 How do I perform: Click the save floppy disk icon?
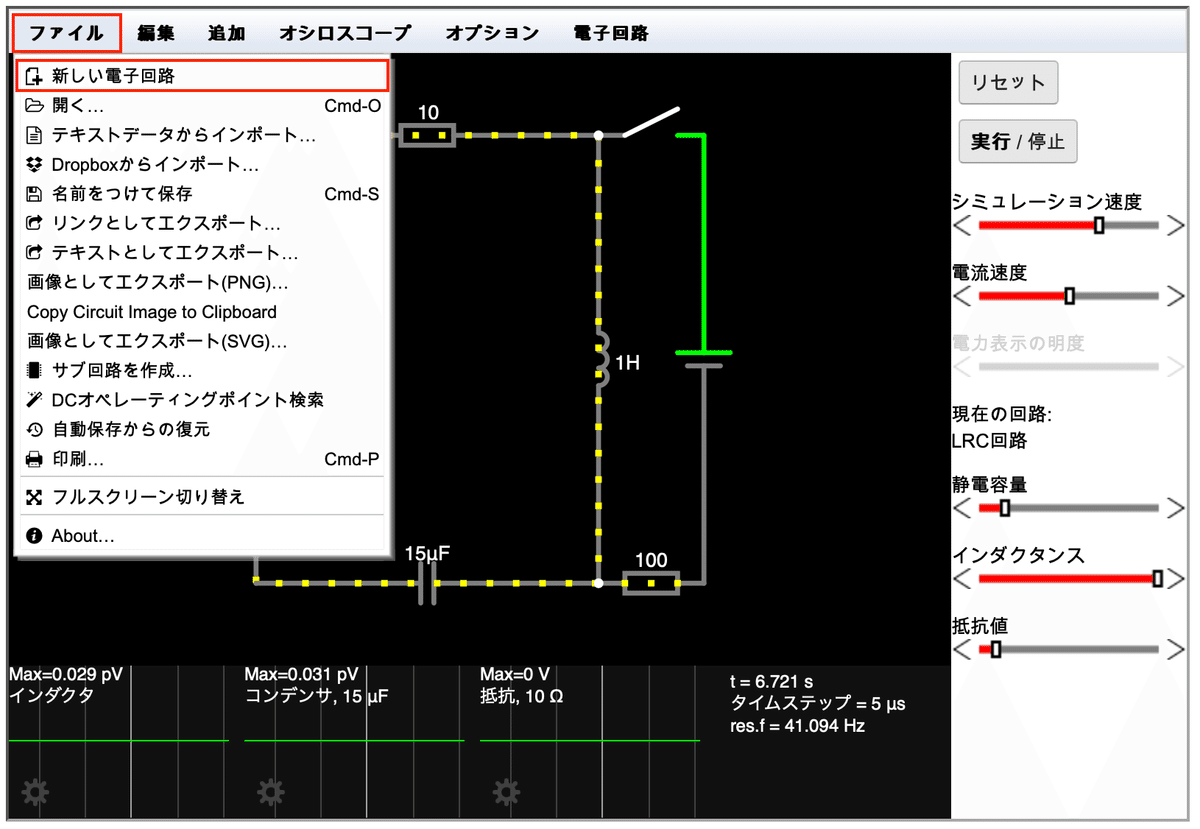(35, 194)
